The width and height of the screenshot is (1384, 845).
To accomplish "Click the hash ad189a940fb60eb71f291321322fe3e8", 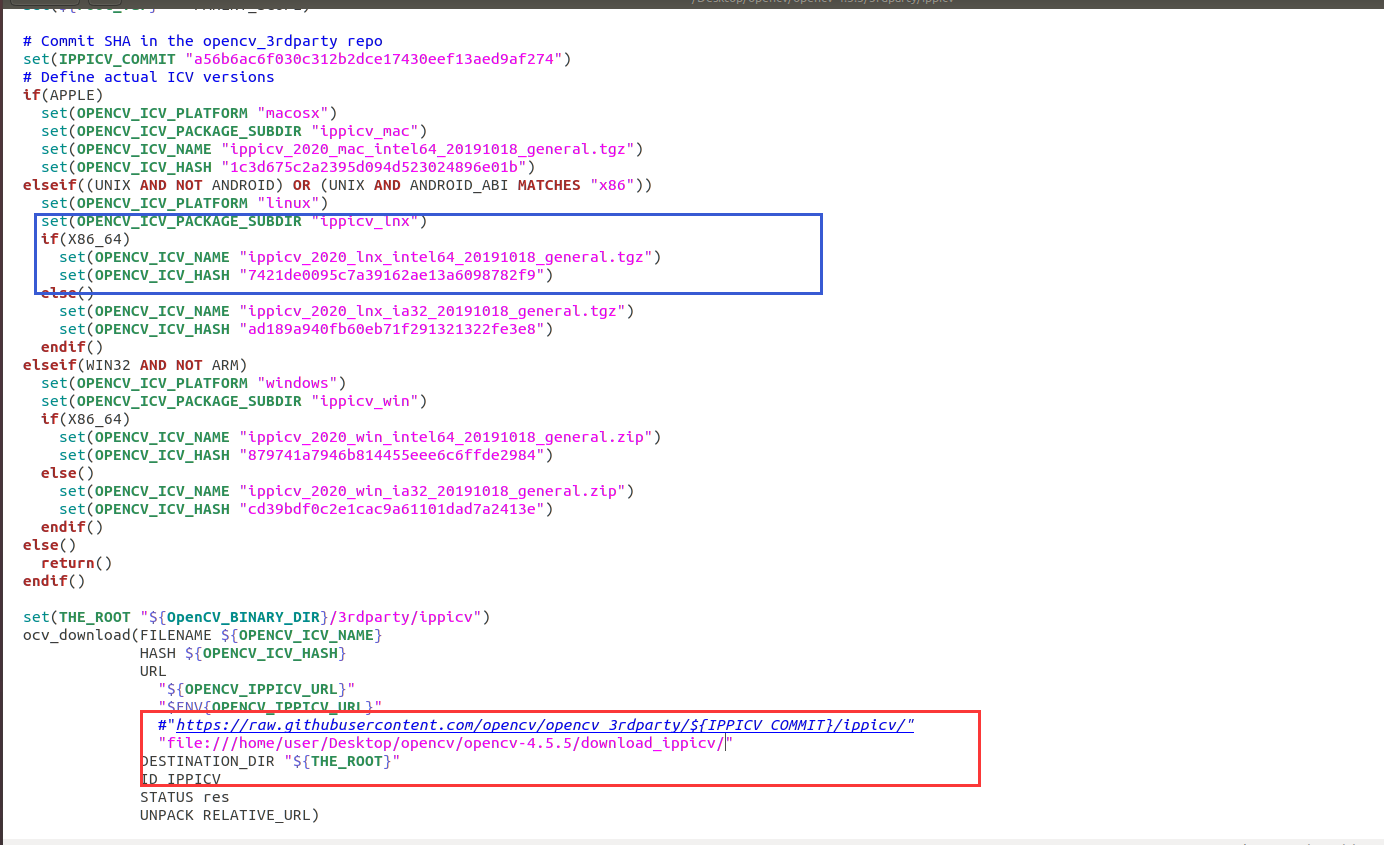I will click(392, 329).
